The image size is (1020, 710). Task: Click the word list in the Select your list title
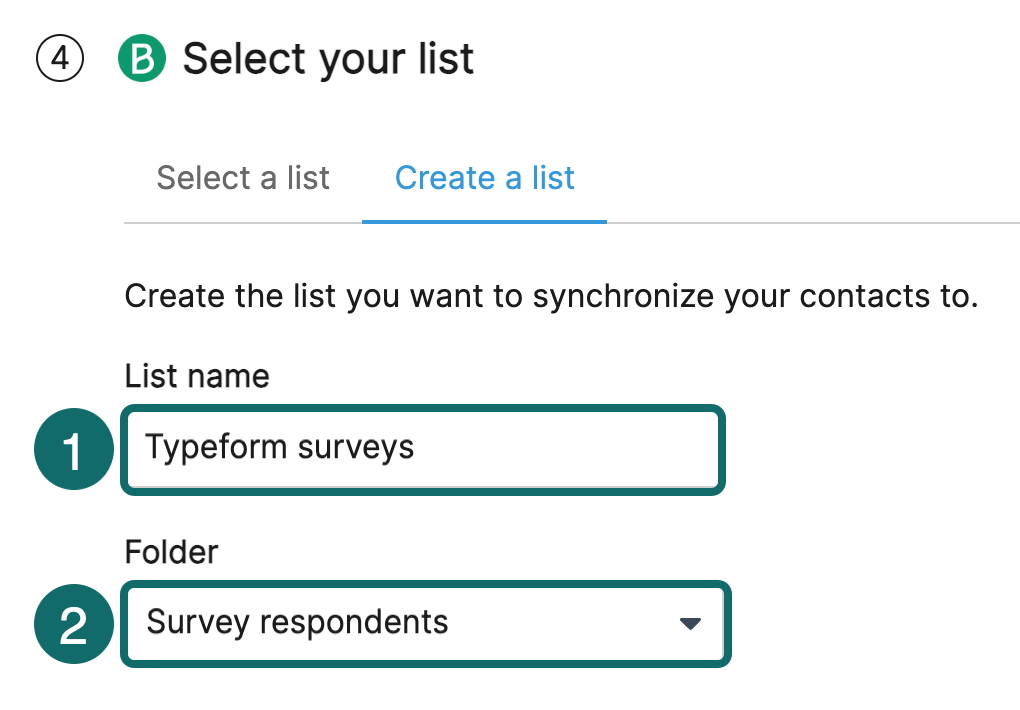coord(446,59)
